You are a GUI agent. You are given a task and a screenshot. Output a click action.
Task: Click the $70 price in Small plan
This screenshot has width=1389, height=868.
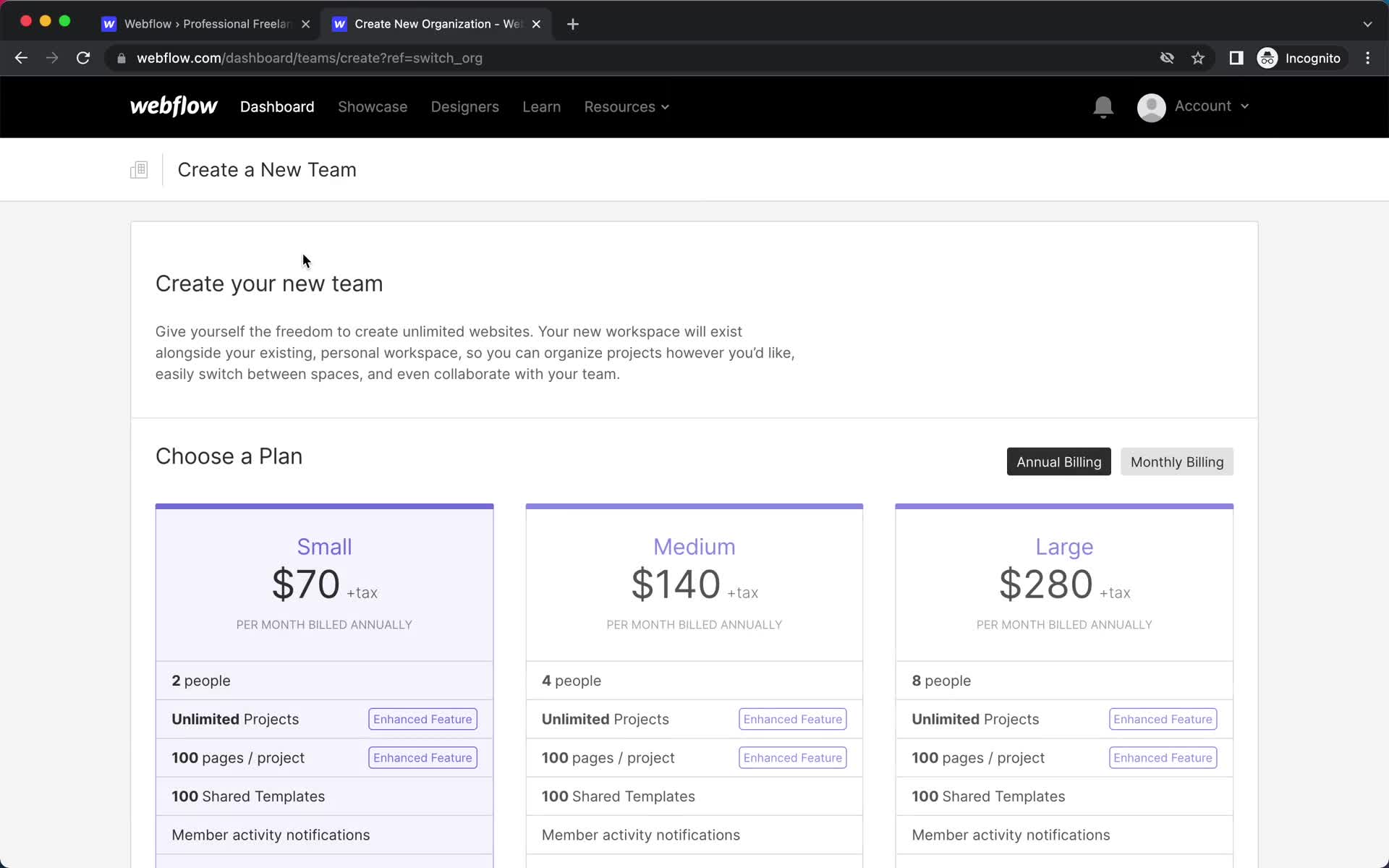click(x=306, y=584)
